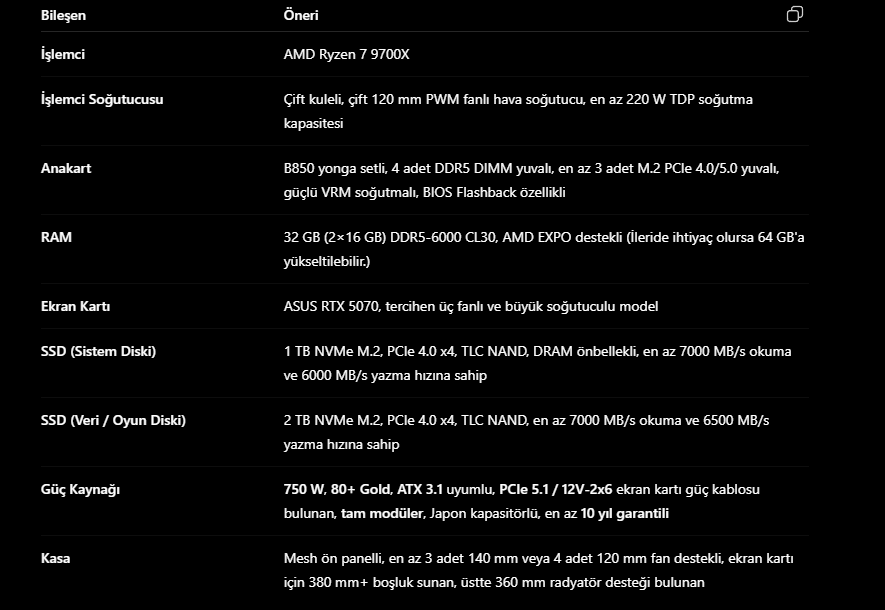Click the AMD Ryzen 7 9700X text
Viewport: 885px width, 610px height.
point(347,54)
